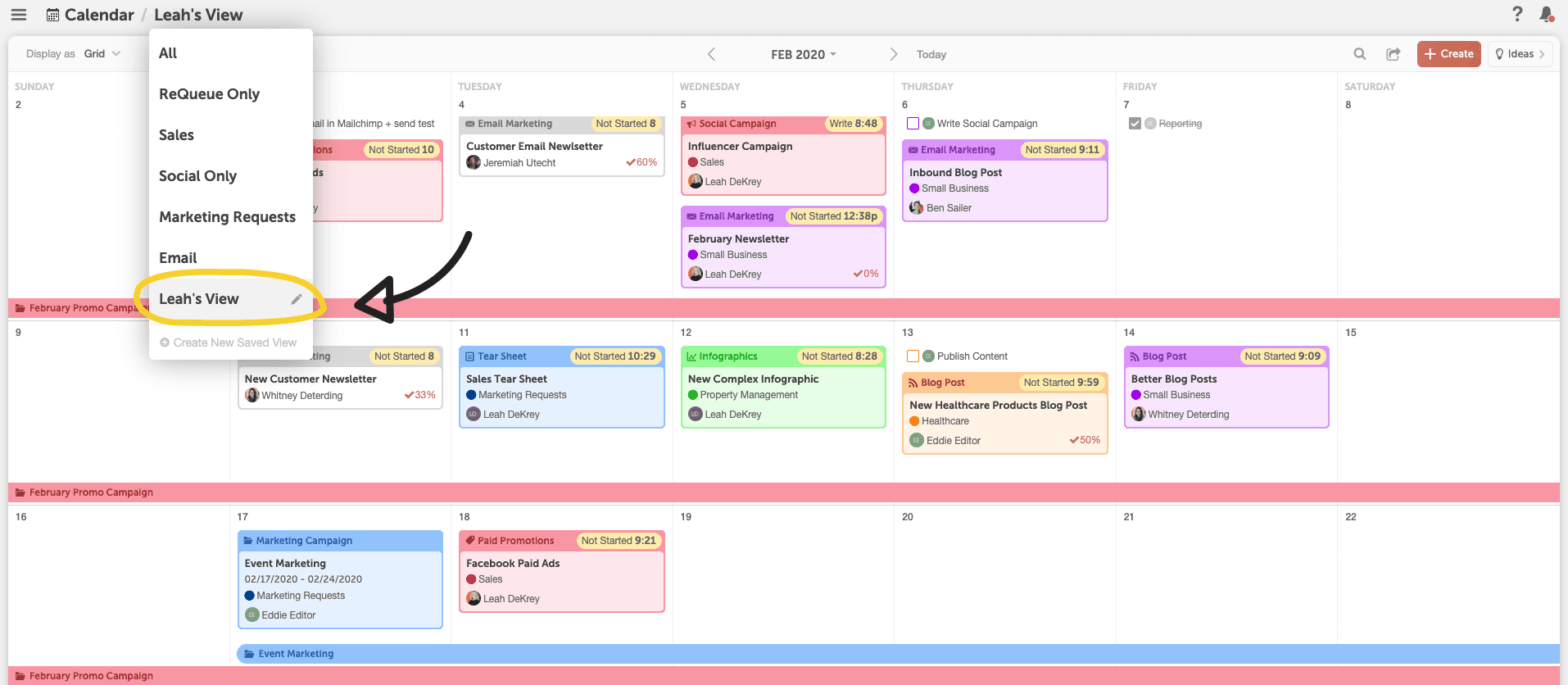Viewport: 1568px width, 685px height.
Task: Click the Infographics chart icon
Action: [x=691, y=356]
